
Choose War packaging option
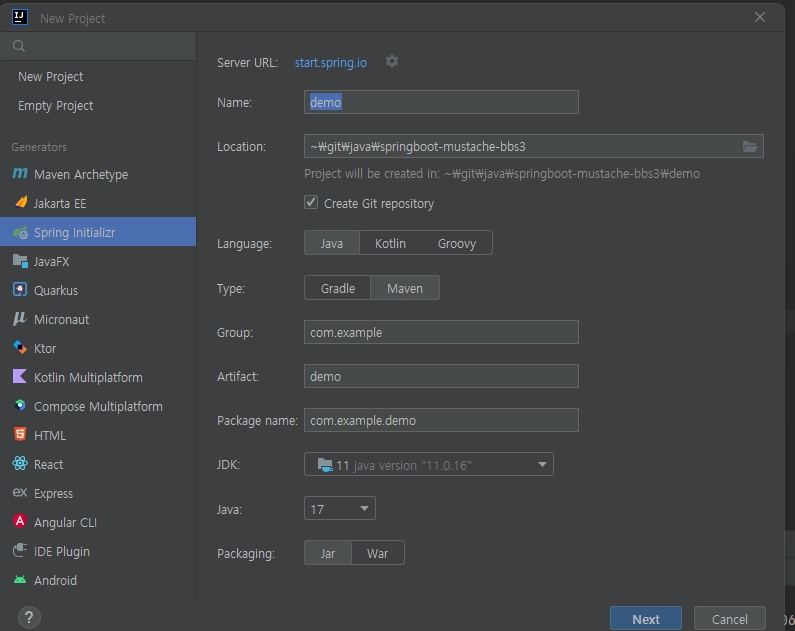point(377,553)
